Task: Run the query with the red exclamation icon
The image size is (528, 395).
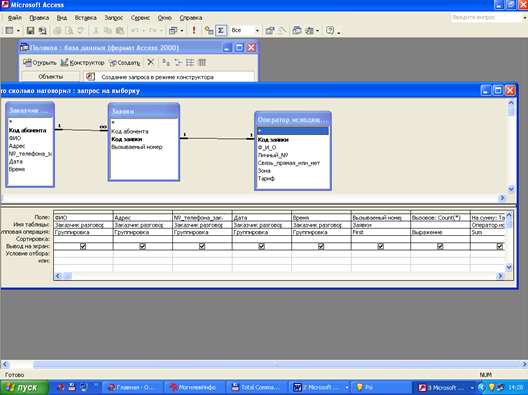Action: pyautogui.click(x=194, y=30)
